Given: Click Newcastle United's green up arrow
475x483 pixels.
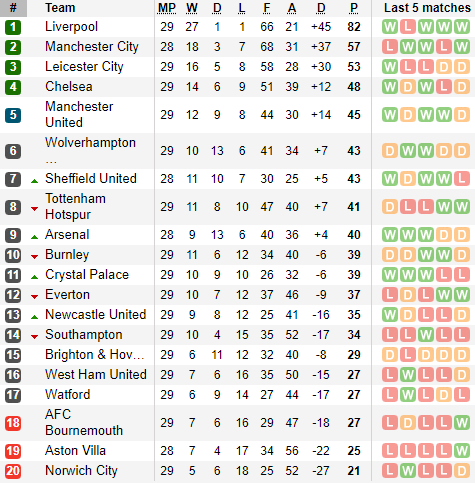Looking at the screenshot, I should click(34, 317).
